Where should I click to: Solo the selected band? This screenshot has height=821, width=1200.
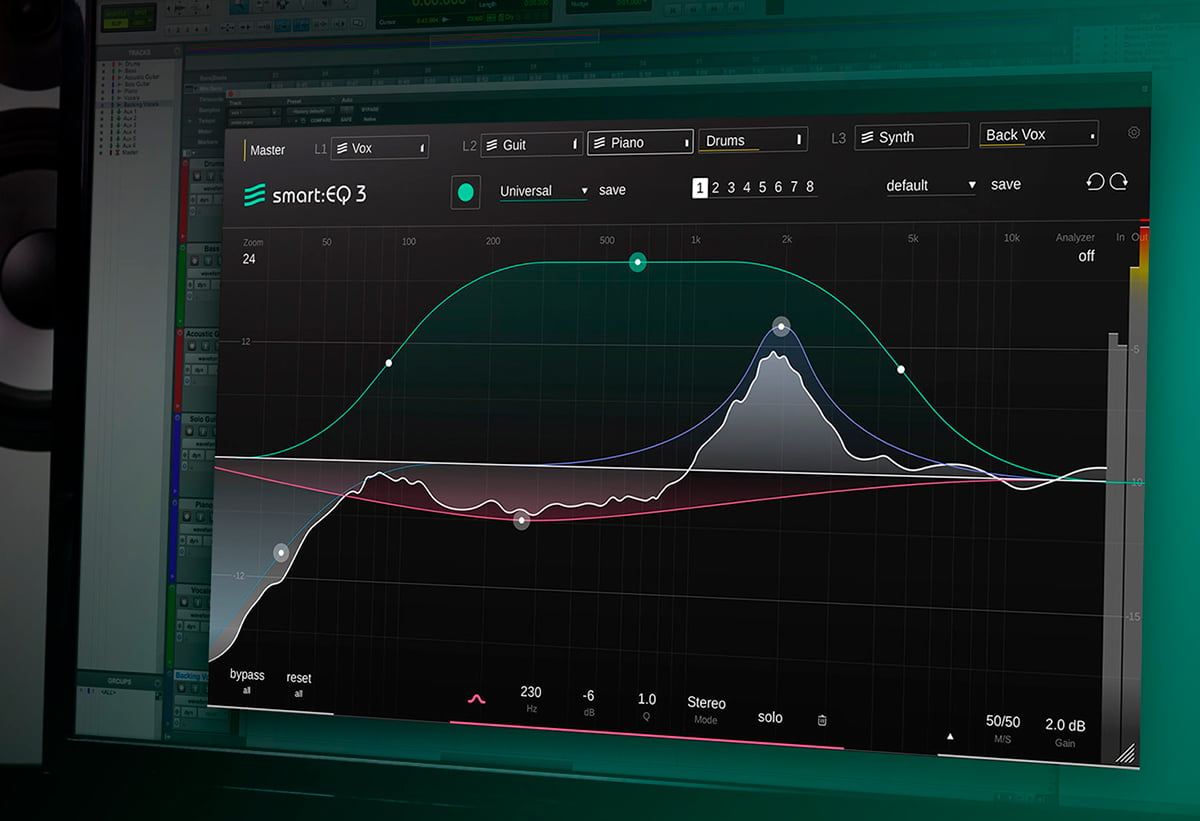tap(770, 718)
